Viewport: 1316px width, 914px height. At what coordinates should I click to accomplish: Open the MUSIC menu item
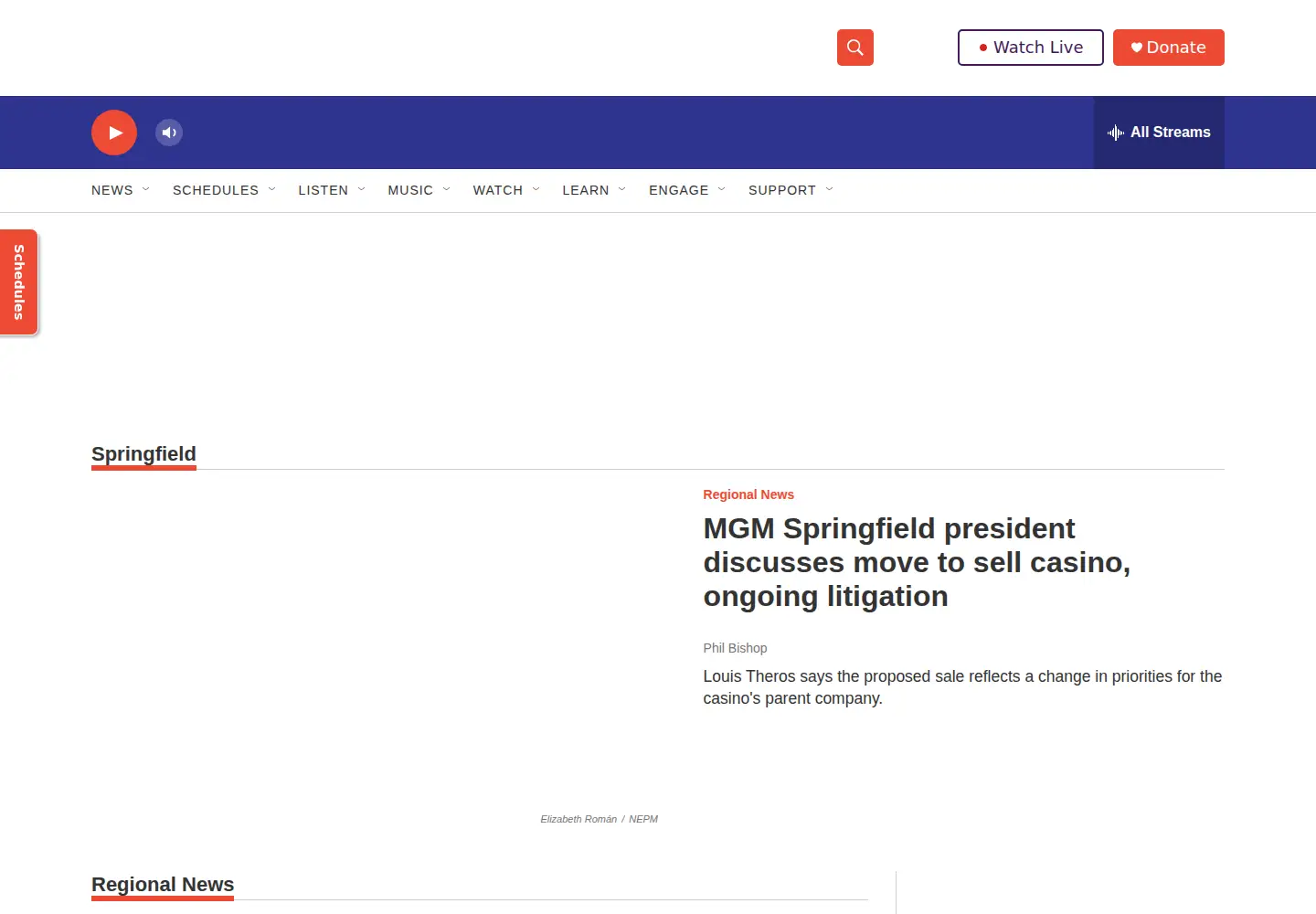[x=410, y=190]
